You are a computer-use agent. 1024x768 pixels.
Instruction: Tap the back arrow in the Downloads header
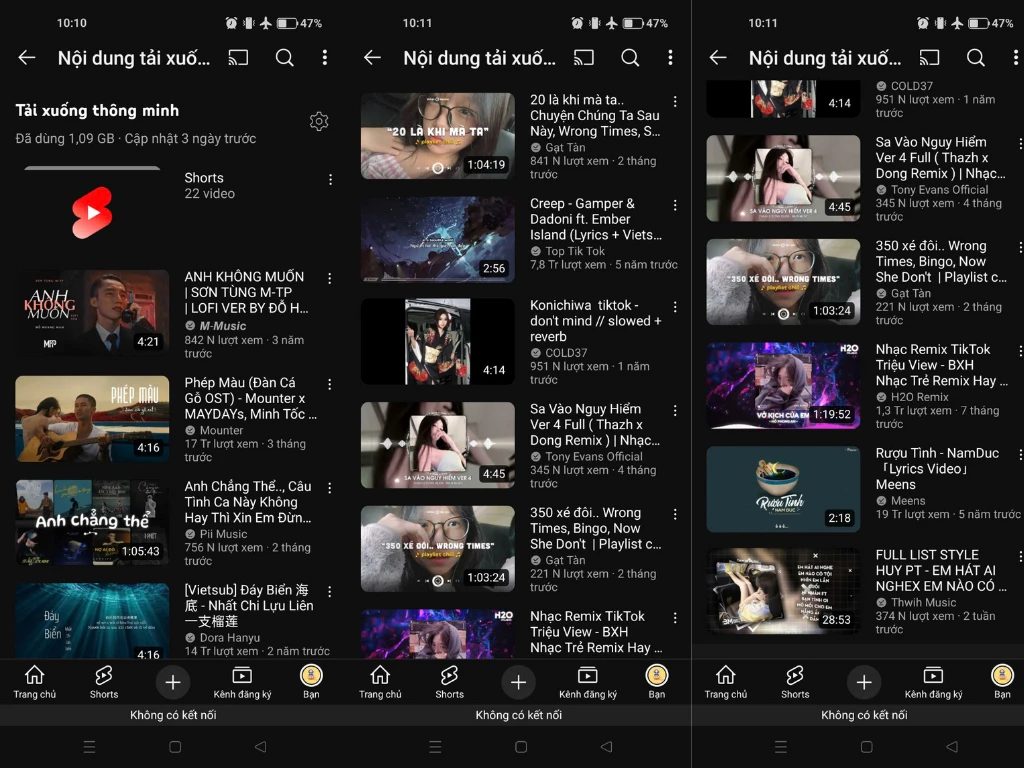[x=26, y=58]
